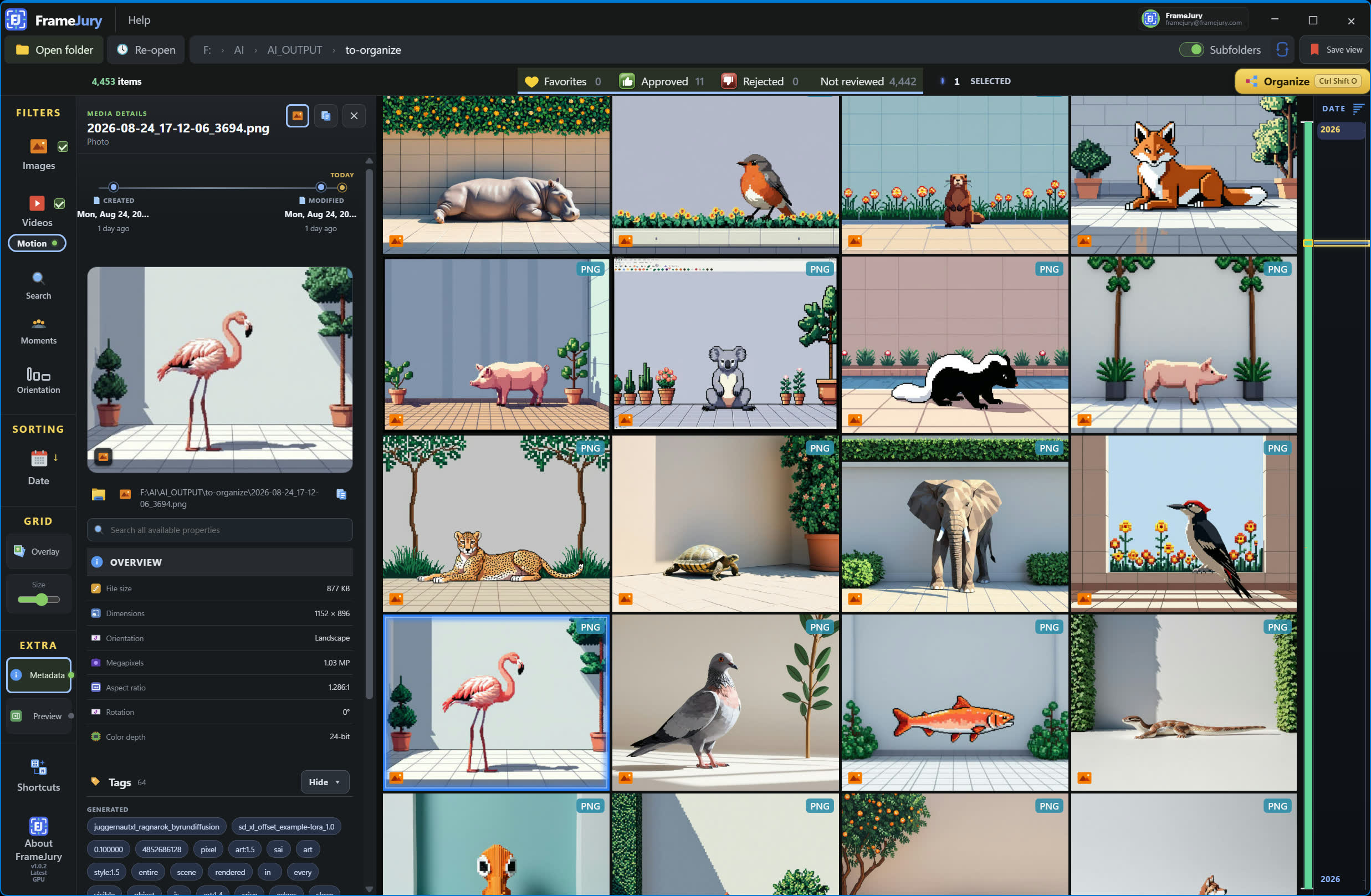
Task: Click the FrameJury logo icon
Action: (x=16, y=19)
